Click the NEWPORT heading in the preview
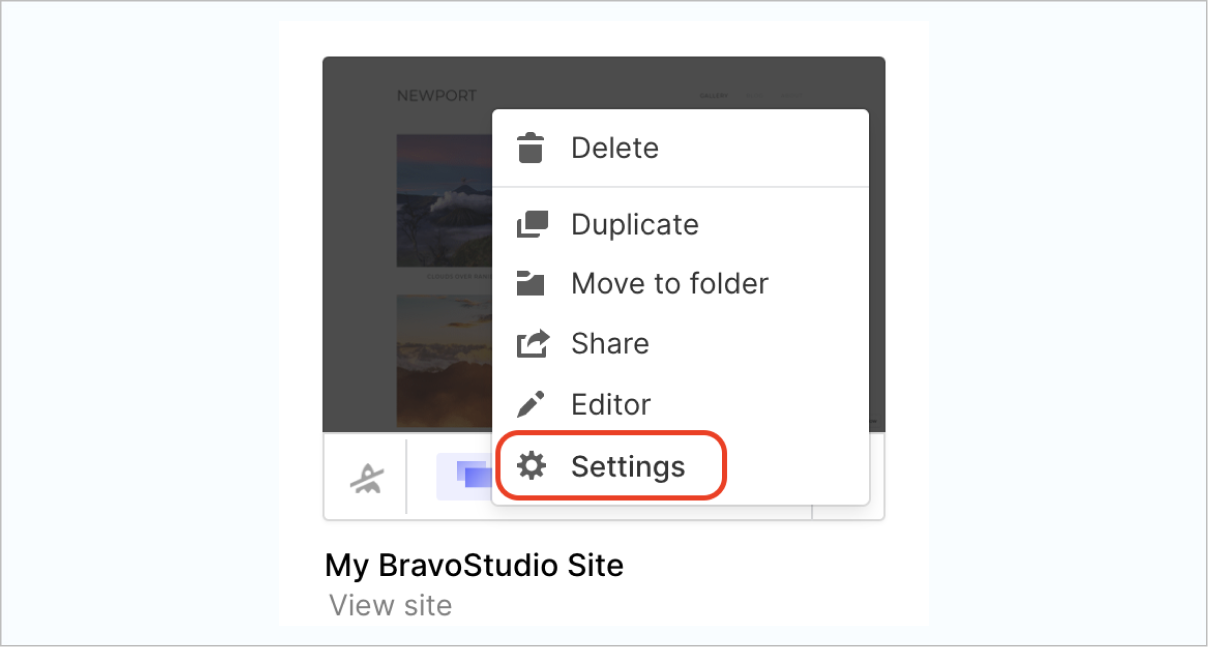1208x647 pixels. click(x=436, y=96)
